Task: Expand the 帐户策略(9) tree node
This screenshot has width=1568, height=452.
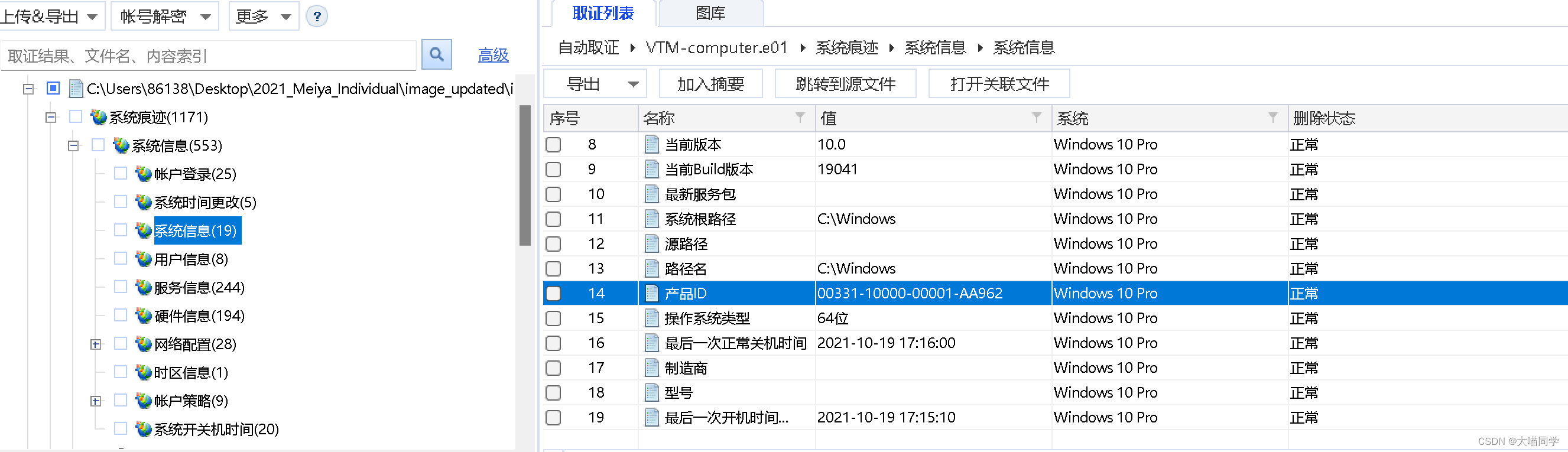Action: (x=96, y=401)
